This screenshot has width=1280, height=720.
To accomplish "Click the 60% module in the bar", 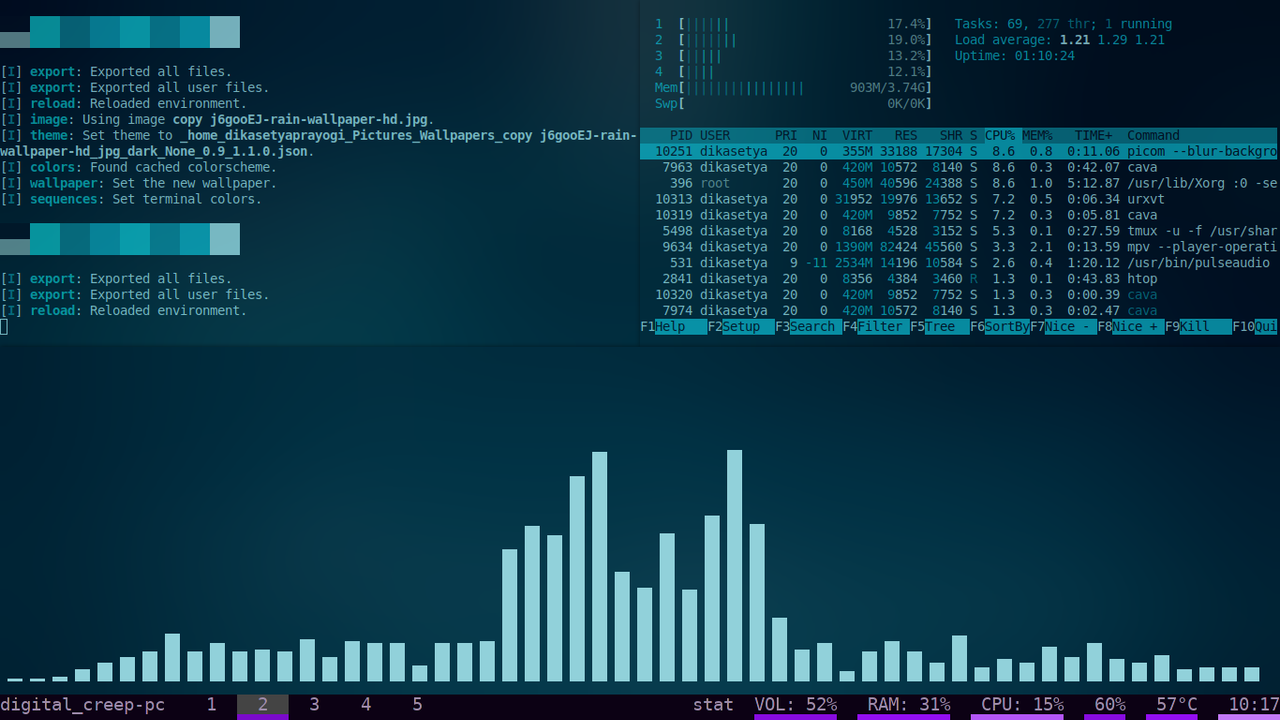I will 1110,705.
